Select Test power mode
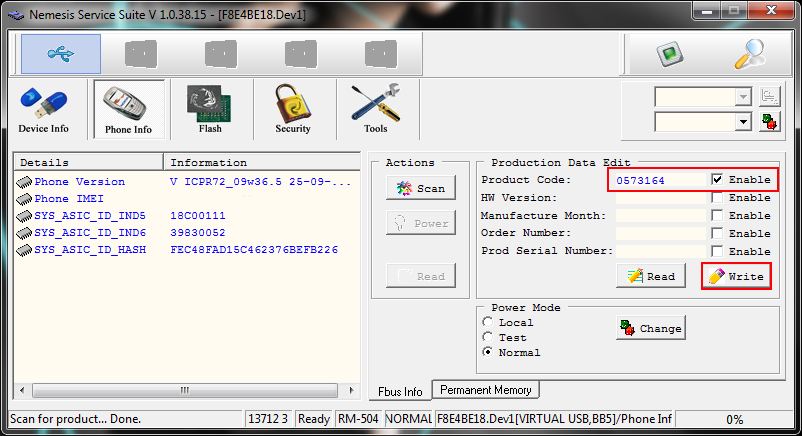This screenshot has height=436, width=802. [x=488, y=337]
